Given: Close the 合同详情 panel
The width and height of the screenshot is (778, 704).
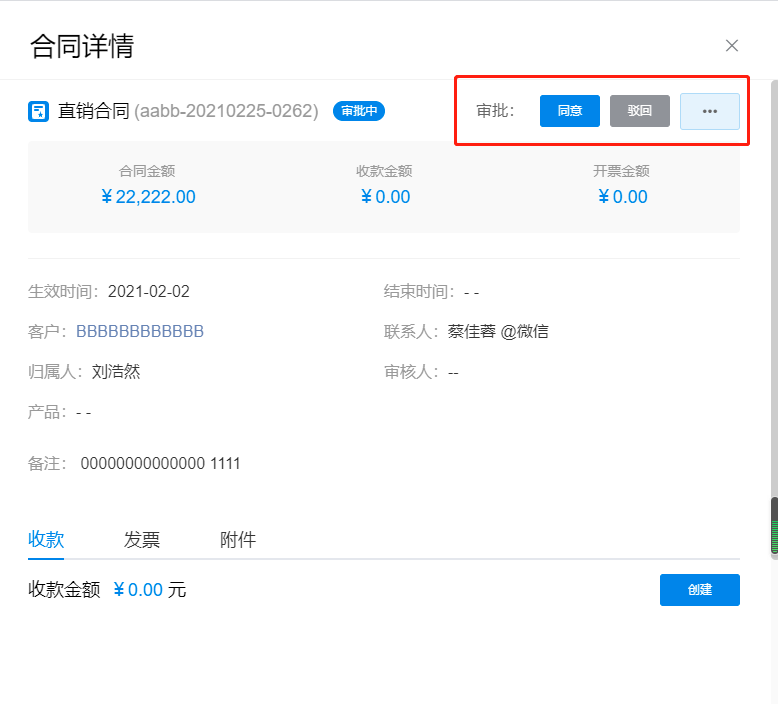Looking at the screenshot, I should click(731, 45).
